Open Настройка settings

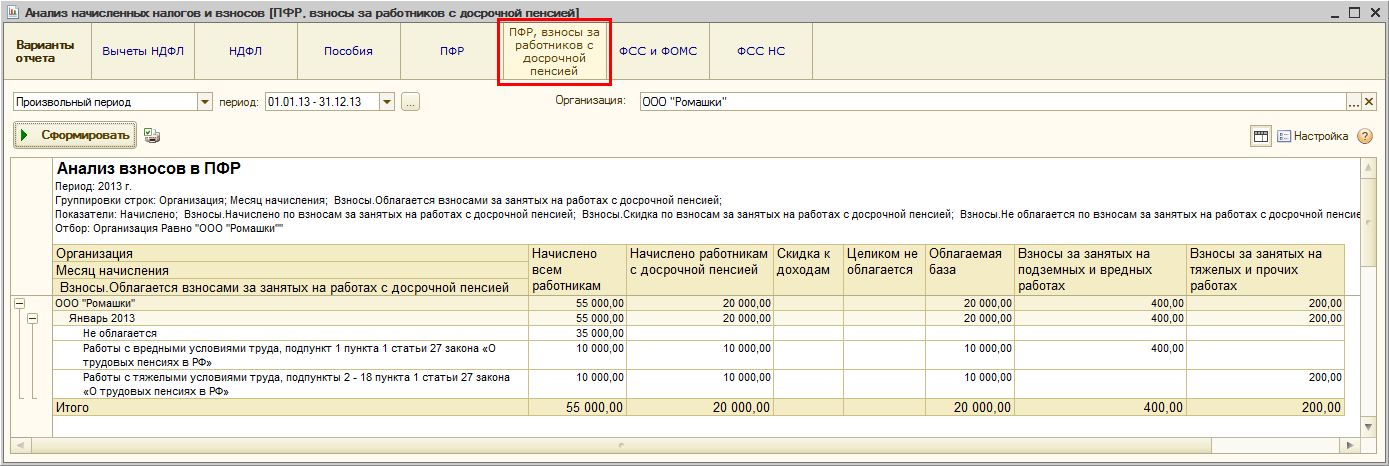point(1312,136)
